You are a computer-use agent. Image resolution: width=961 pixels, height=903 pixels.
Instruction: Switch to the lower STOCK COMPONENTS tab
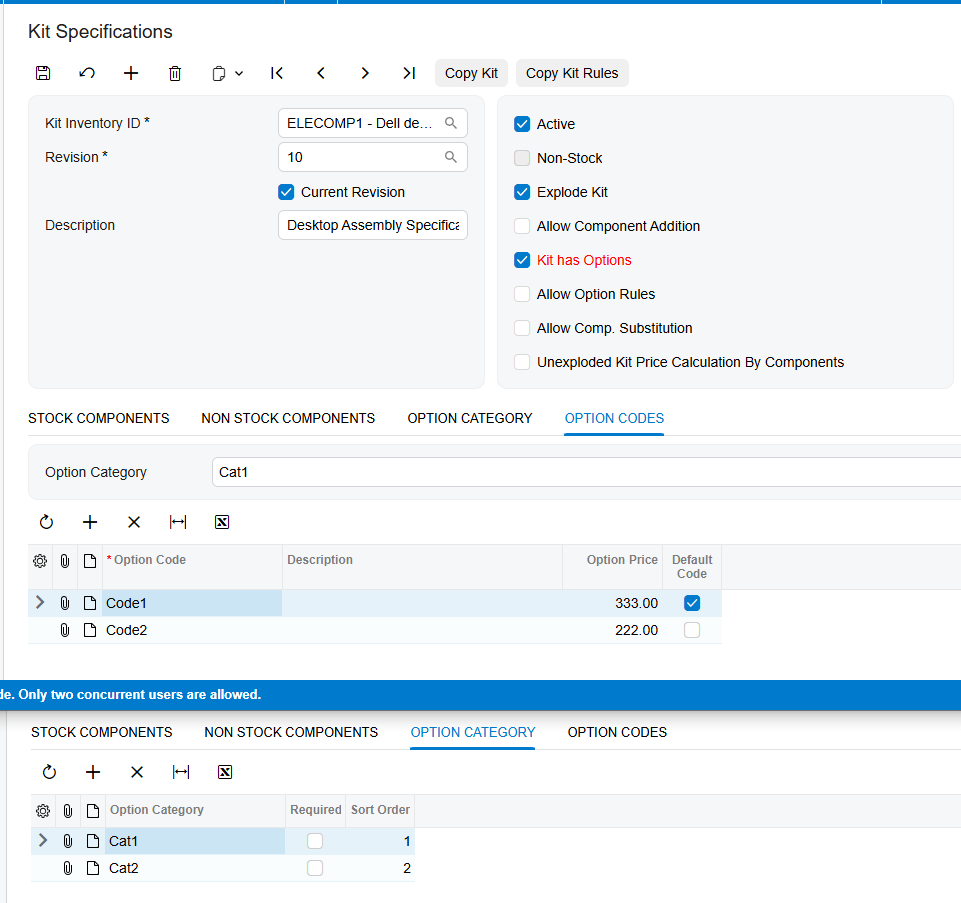(102, 732)
